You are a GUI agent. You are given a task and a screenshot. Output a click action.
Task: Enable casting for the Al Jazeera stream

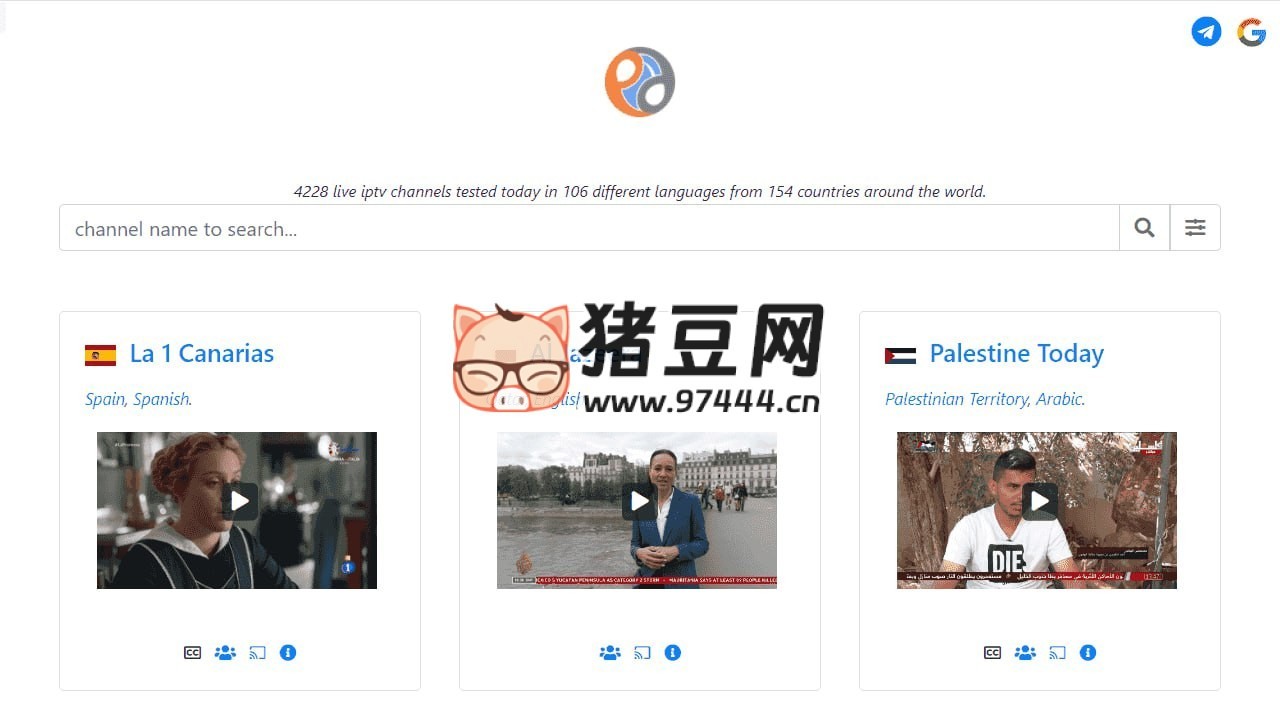641,652
